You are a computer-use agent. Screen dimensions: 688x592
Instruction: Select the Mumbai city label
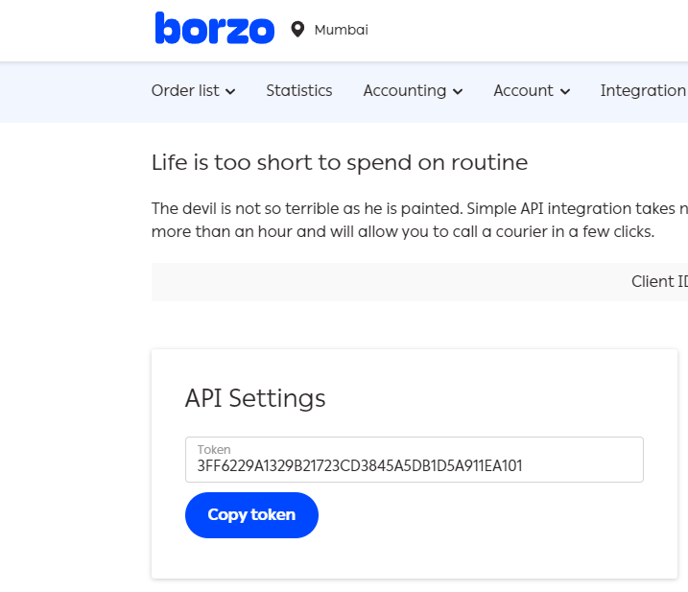(341, 30)
